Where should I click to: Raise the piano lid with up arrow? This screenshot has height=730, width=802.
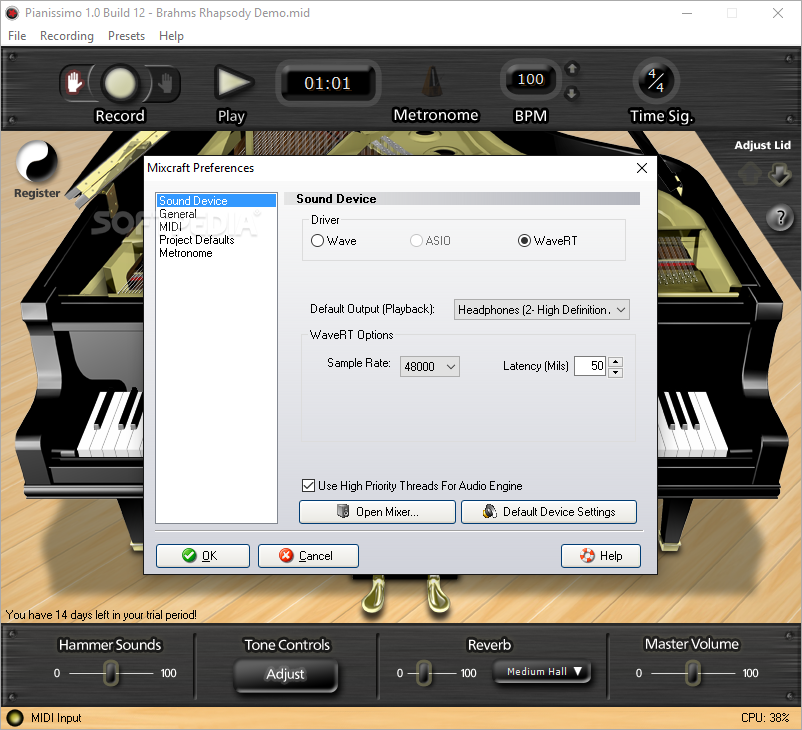750,174
